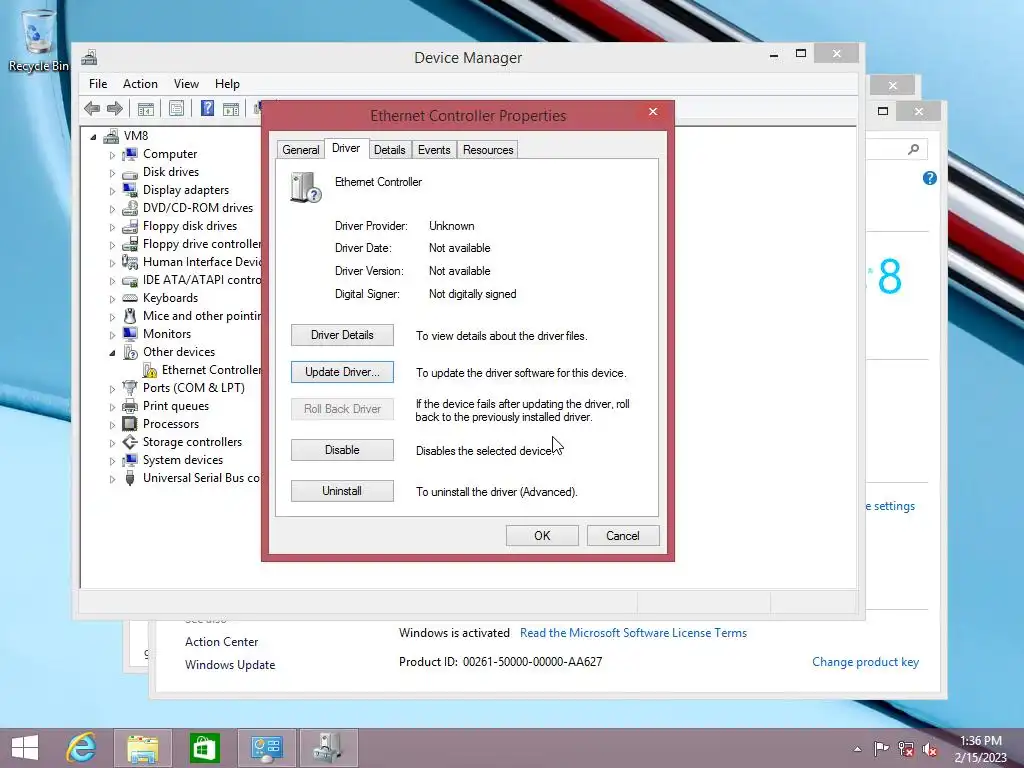Screen dimensions: 1024x768
Task: Expand the Floppy disk drives category
Action: point(112,227)
